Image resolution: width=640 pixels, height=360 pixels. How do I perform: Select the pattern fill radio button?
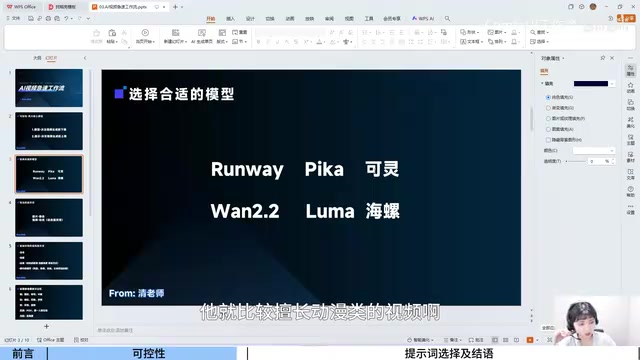coord(548,129)
